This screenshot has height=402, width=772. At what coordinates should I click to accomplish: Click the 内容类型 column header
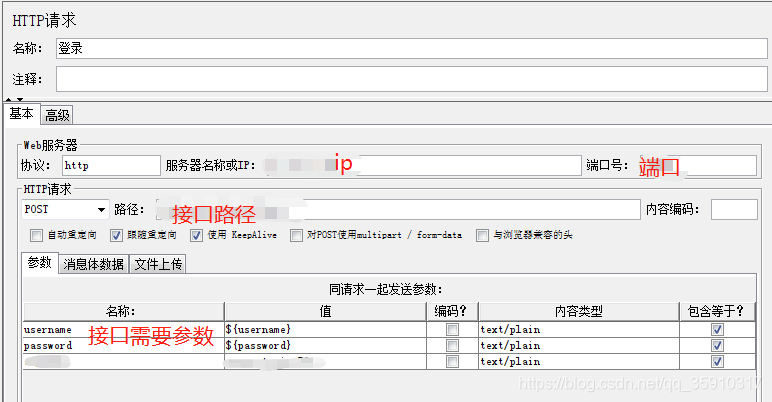point(579,311)
